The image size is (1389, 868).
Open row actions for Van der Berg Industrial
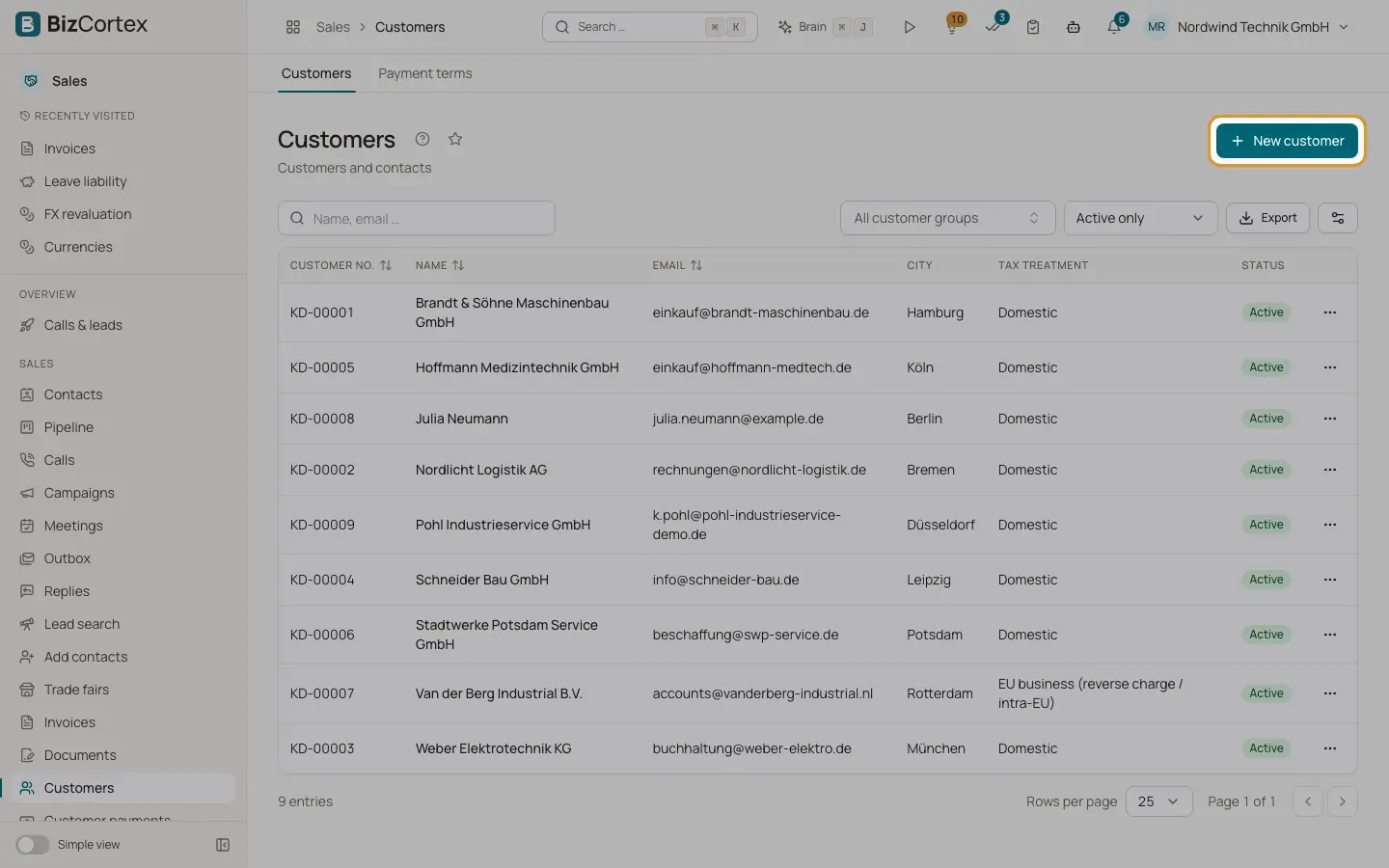click(x=1330, y=693)
